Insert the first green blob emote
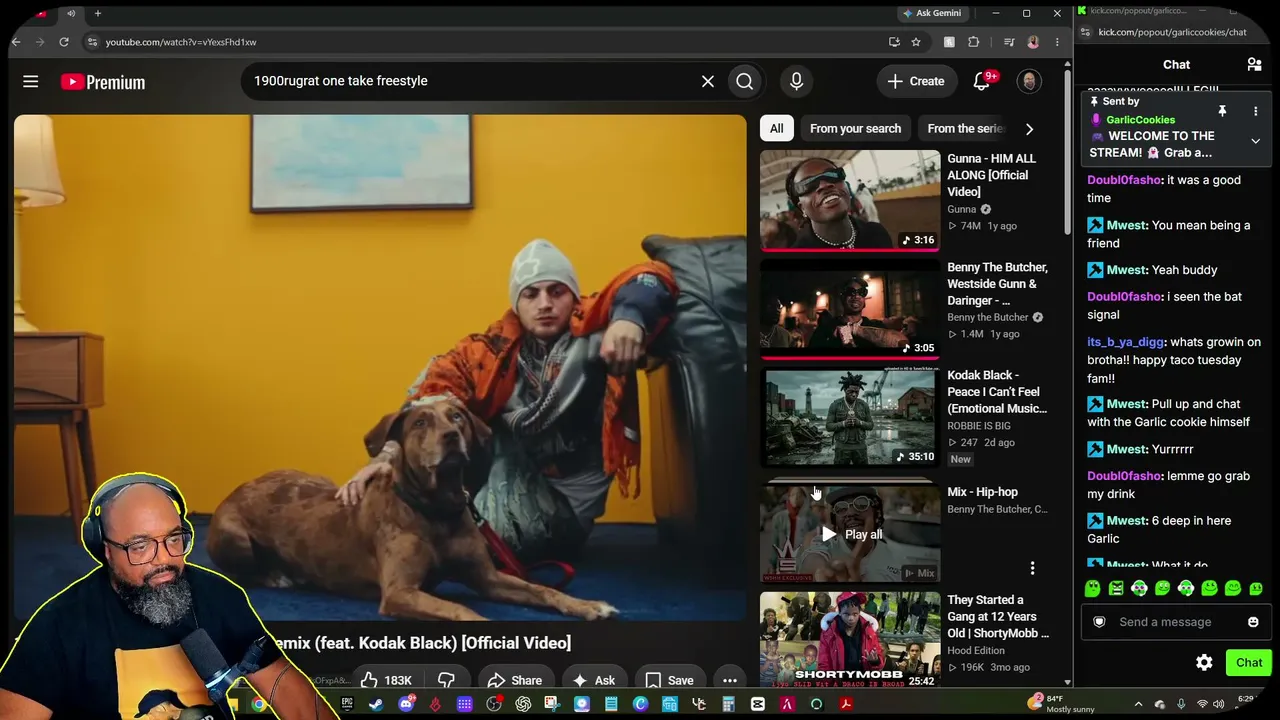 (1093, 589)
